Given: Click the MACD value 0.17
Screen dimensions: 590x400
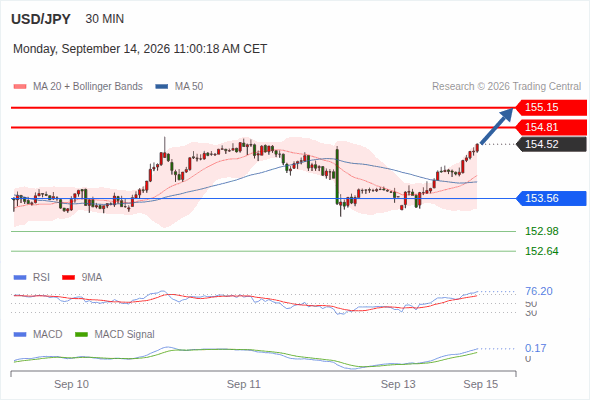Looking at the screenshot, I should [x=535, y=348].
